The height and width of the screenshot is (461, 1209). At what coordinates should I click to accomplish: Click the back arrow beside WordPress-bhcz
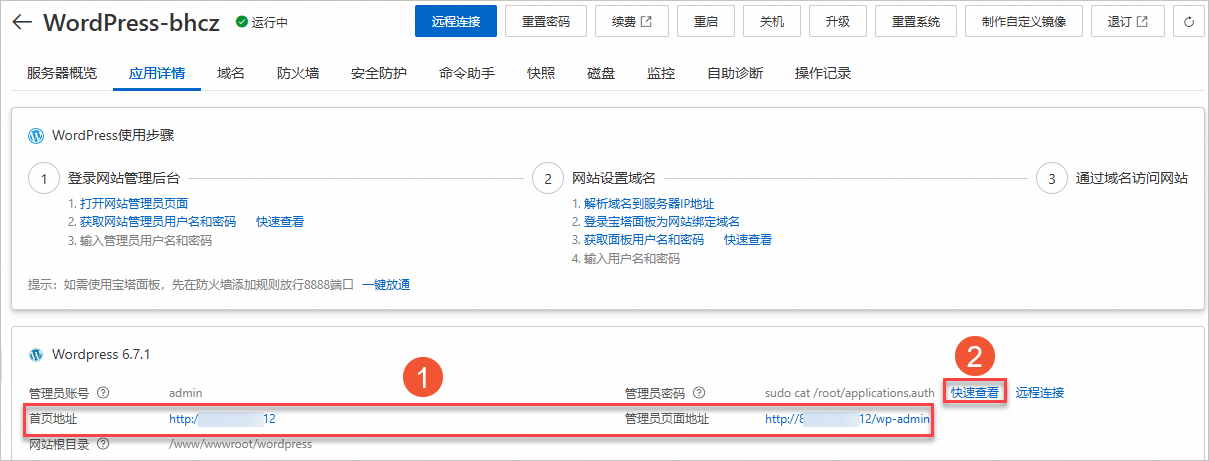[22, 22]
